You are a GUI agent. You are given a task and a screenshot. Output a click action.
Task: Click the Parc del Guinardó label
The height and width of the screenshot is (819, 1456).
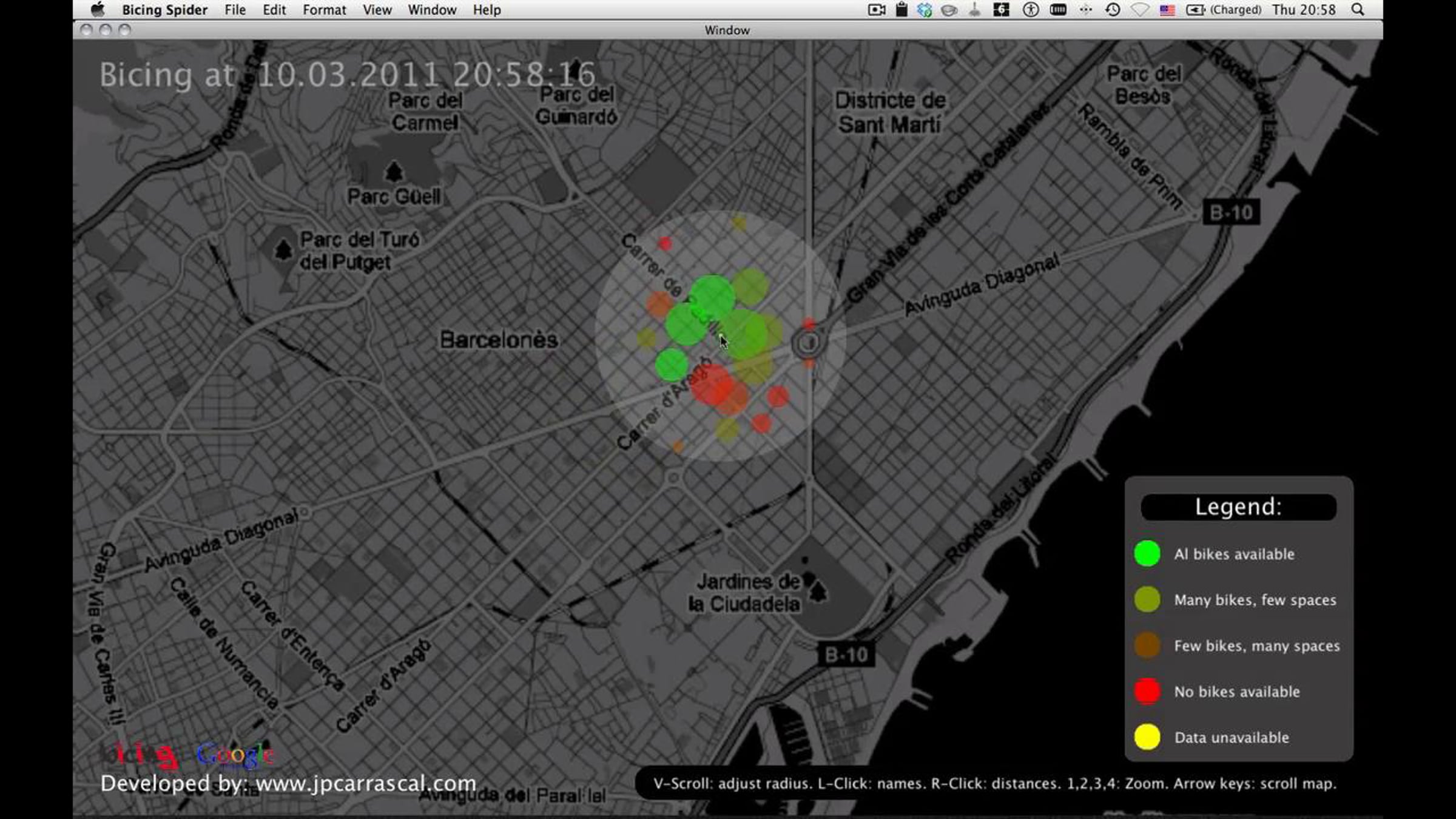[576, 105]
